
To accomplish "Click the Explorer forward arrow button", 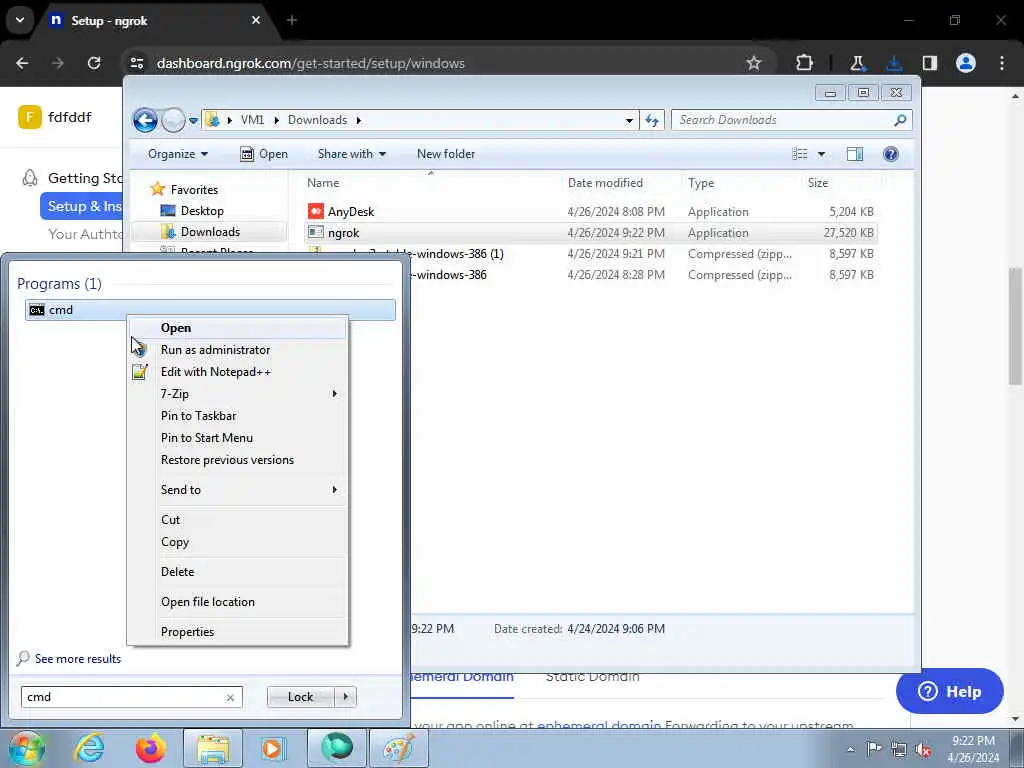I will (173, 120).
